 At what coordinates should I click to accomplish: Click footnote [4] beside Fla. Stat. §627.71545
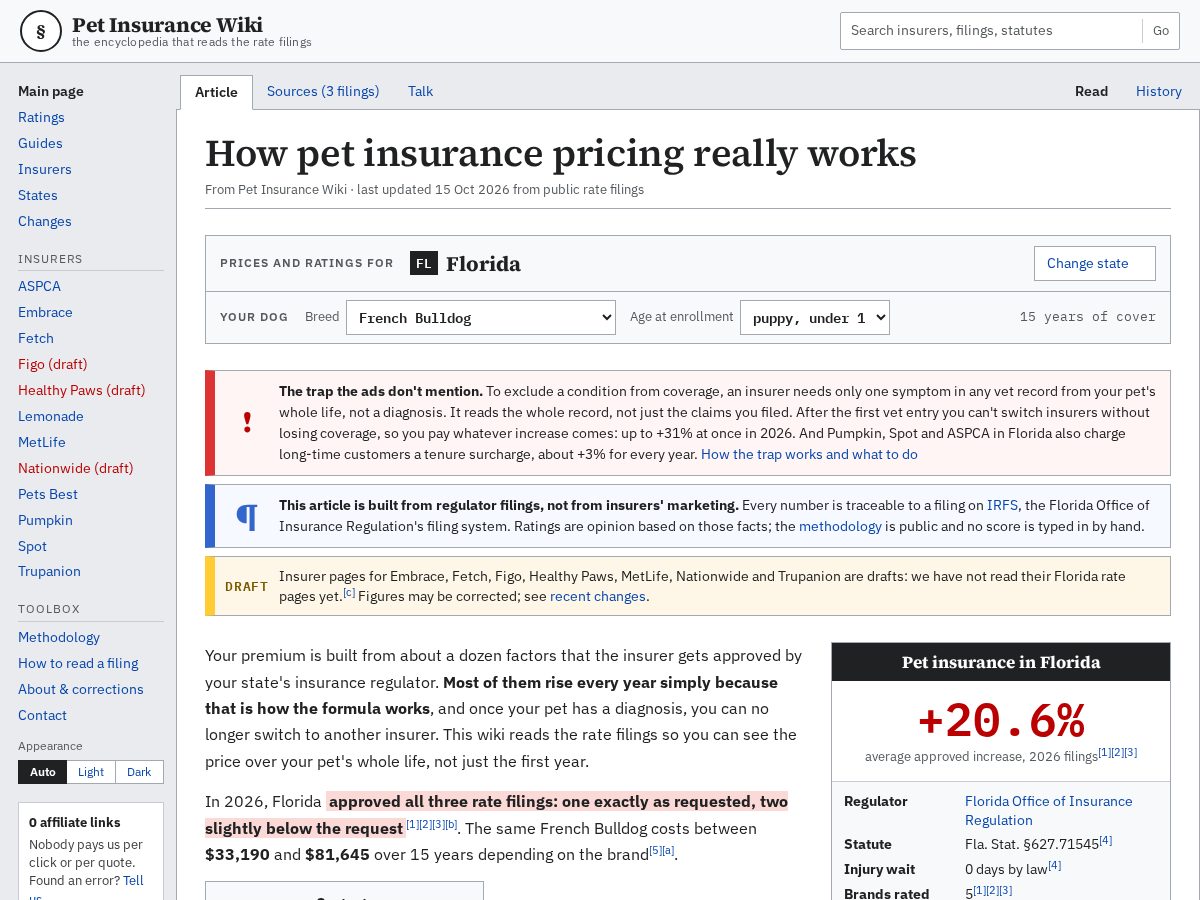coord(1106,841)
